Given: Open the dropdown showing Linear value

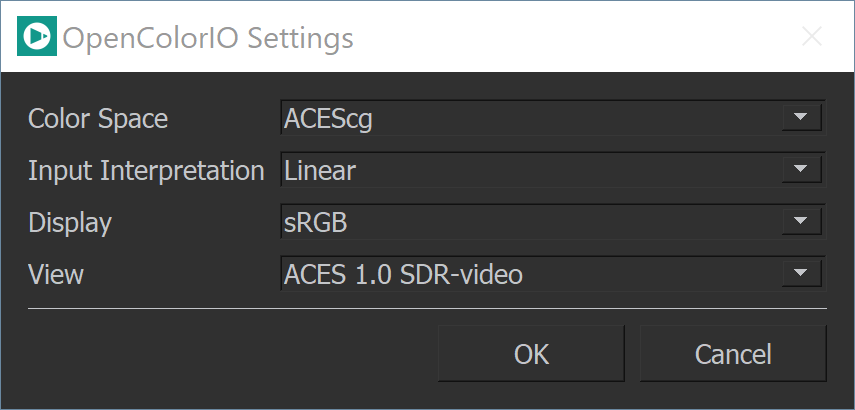Looking at the screenshot, I should click(x=553, y=169).
